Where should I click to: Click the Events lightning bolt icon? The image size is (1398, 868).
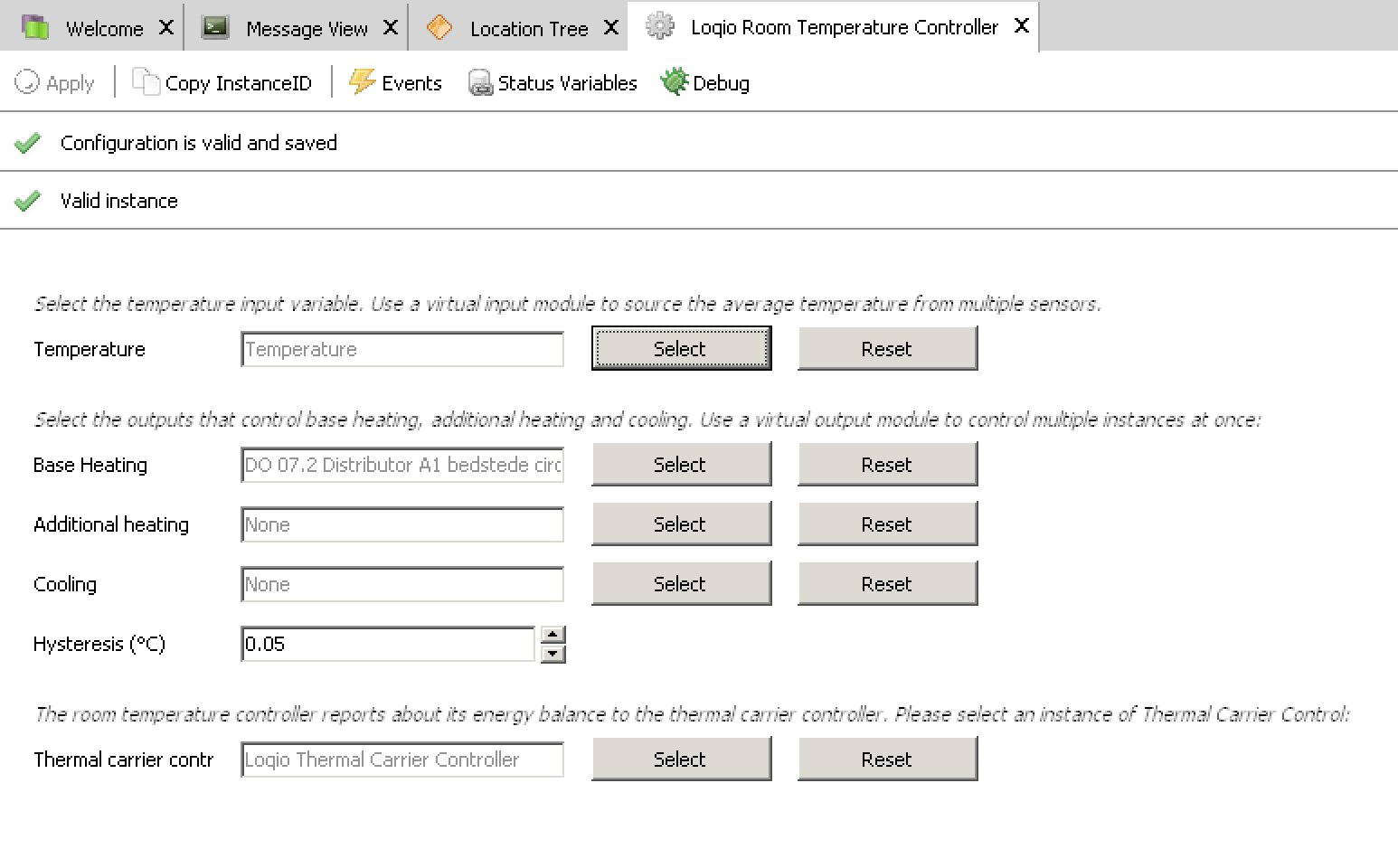click(x=363, y=82)
